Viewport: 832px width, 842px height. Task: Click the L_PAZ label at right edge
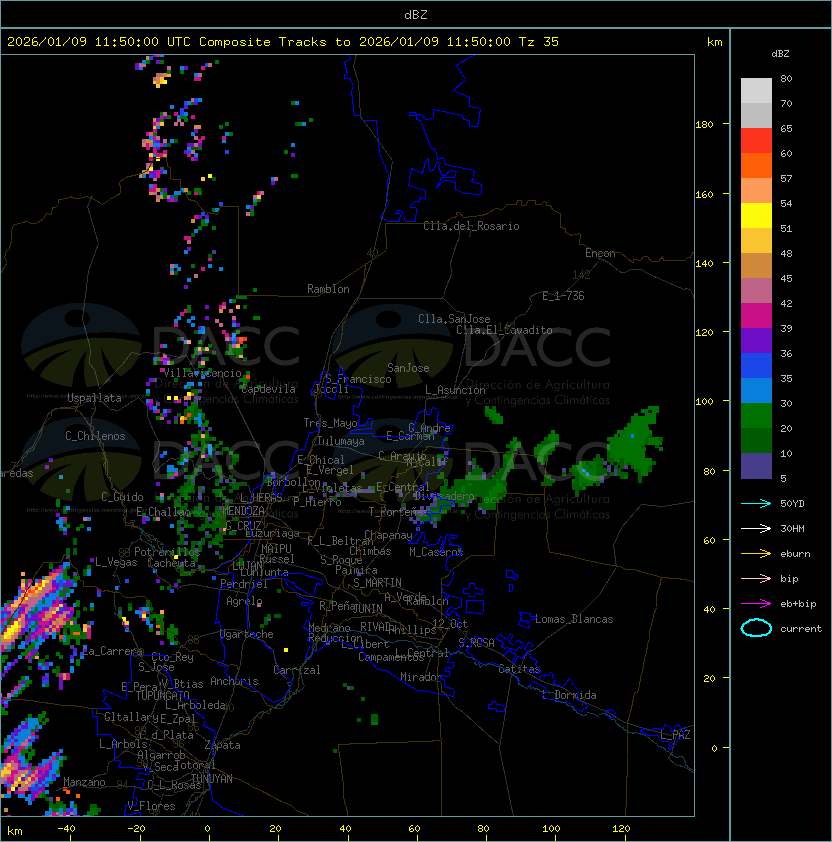point(675,735)
